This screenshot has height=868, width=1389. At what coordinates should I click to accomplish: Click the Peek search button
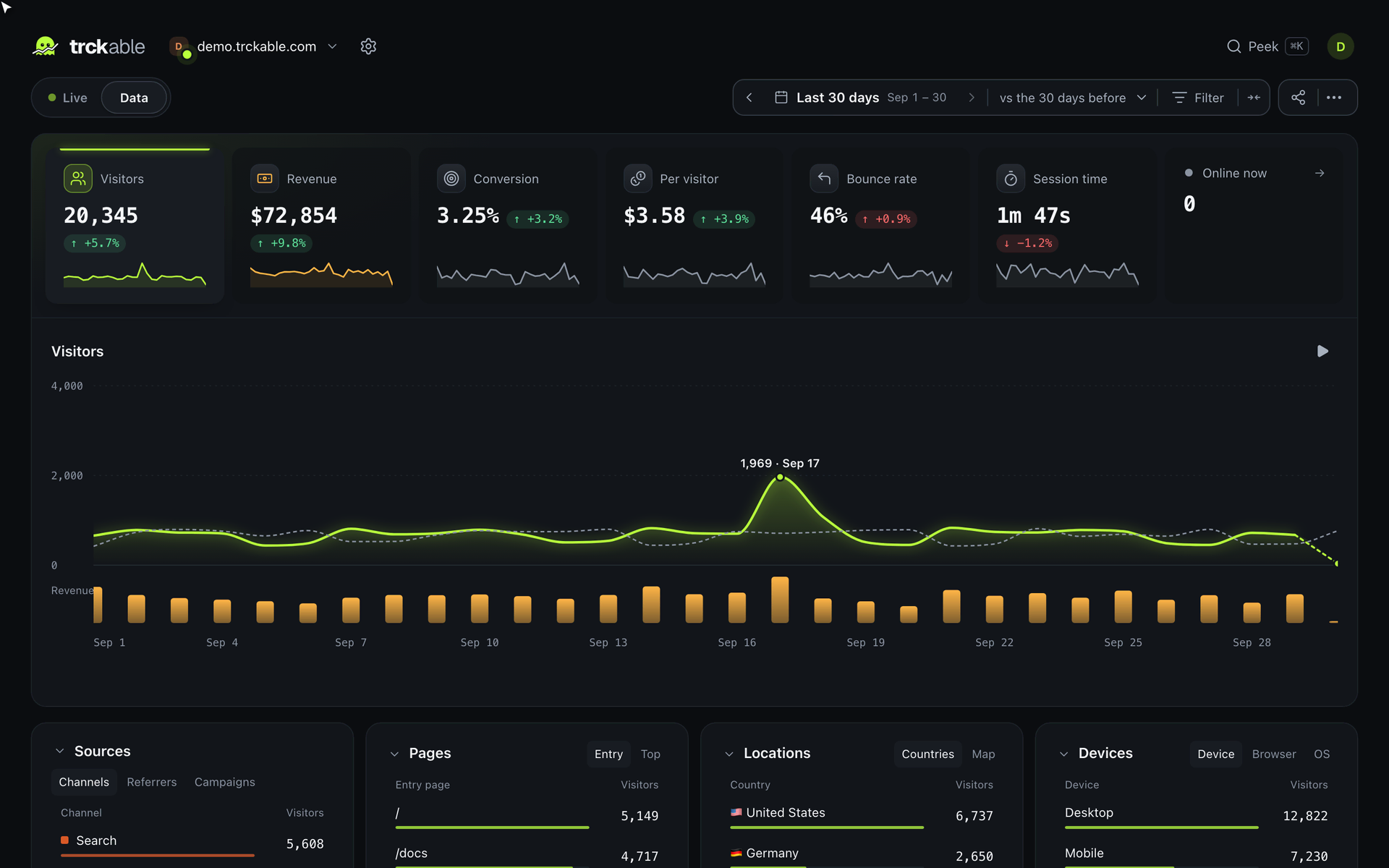click(x=1267, y=46)
